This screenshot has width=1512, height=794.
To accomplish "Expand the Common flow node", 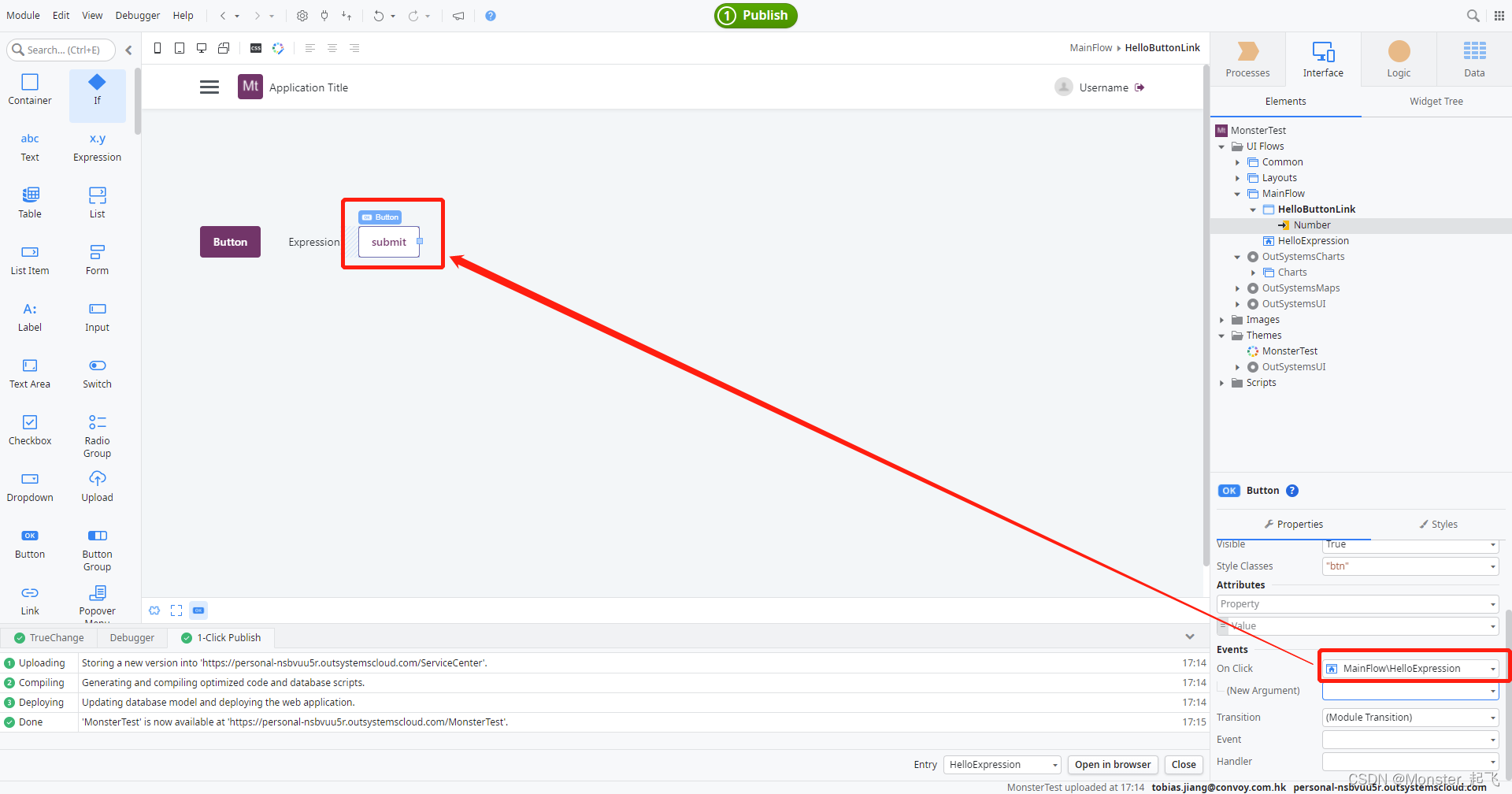I will coord(1237,162).
